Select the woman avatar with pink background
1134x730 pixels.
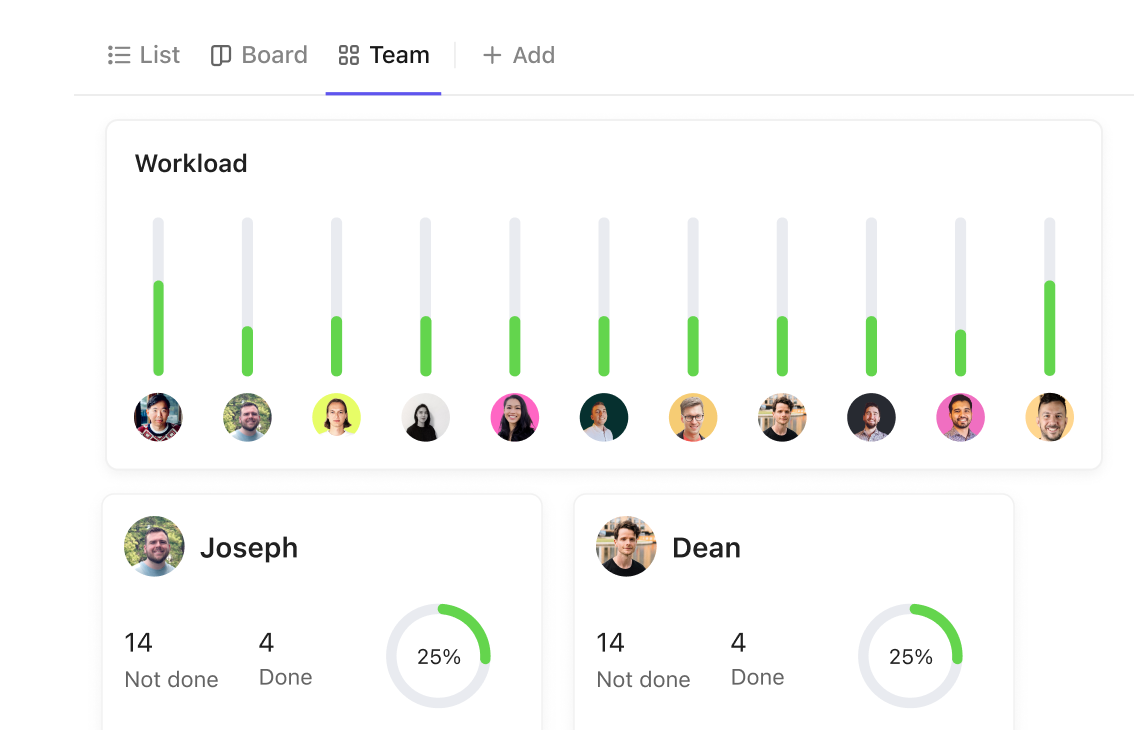[x=515, y=417]
